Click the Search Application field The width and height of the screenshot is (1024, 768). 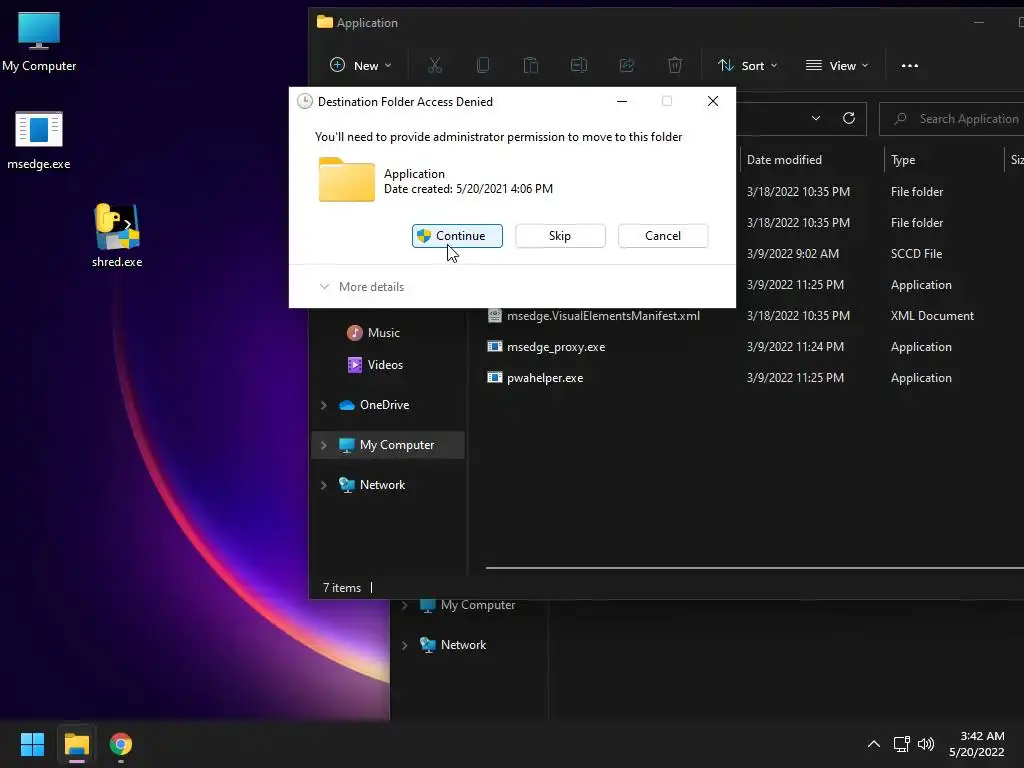952,119
